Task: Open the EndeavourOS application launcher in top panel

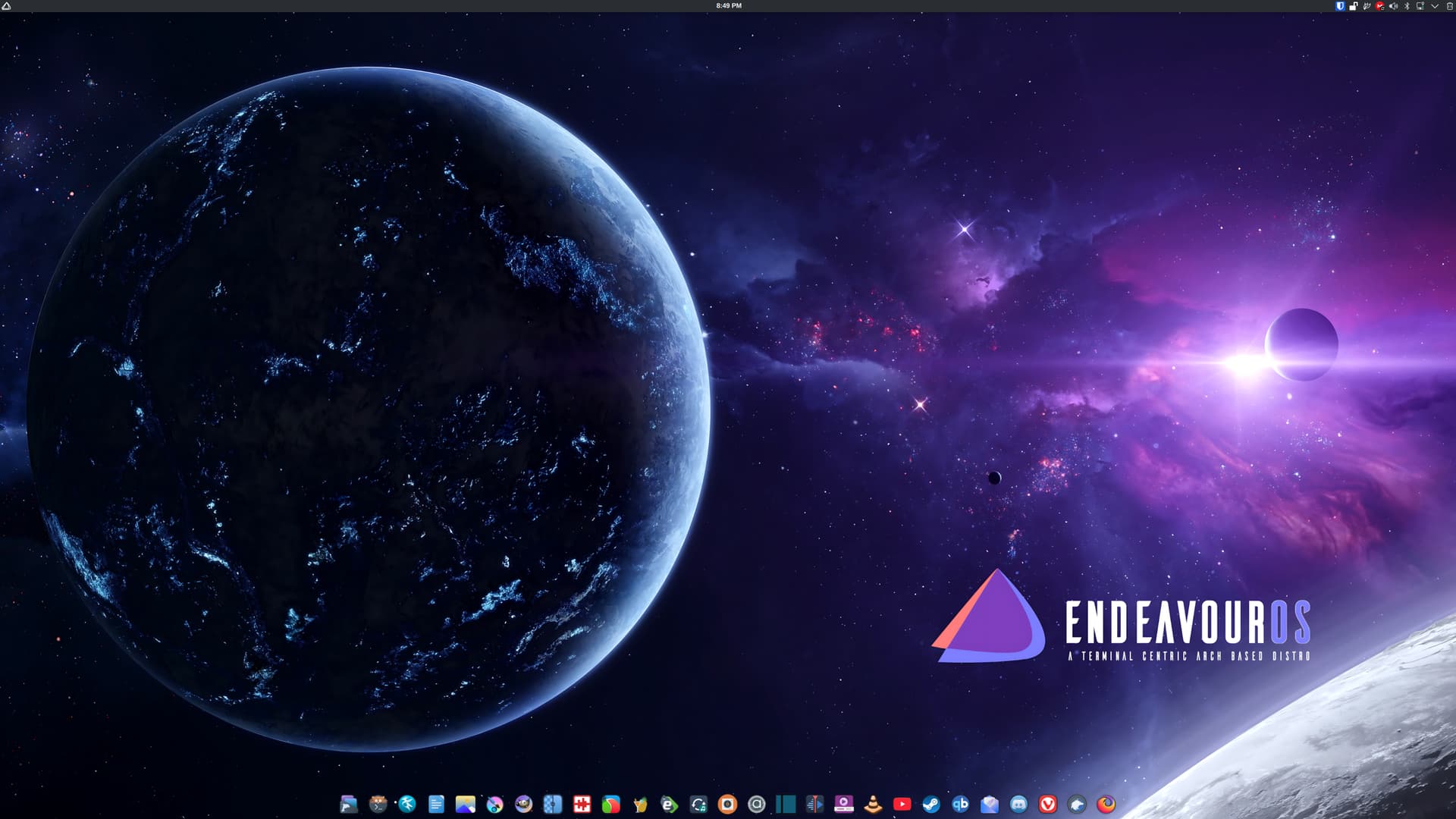Action: coord(6,5)
